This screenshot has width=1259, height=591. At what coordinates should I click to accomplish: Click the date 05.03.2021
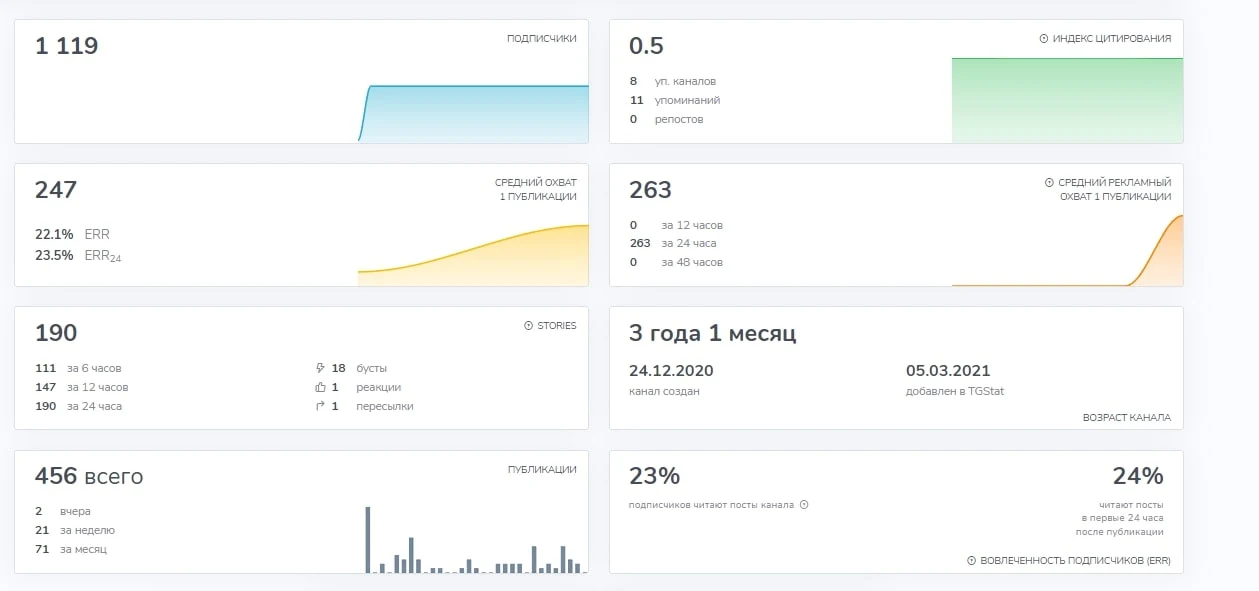tap(948, 370)
